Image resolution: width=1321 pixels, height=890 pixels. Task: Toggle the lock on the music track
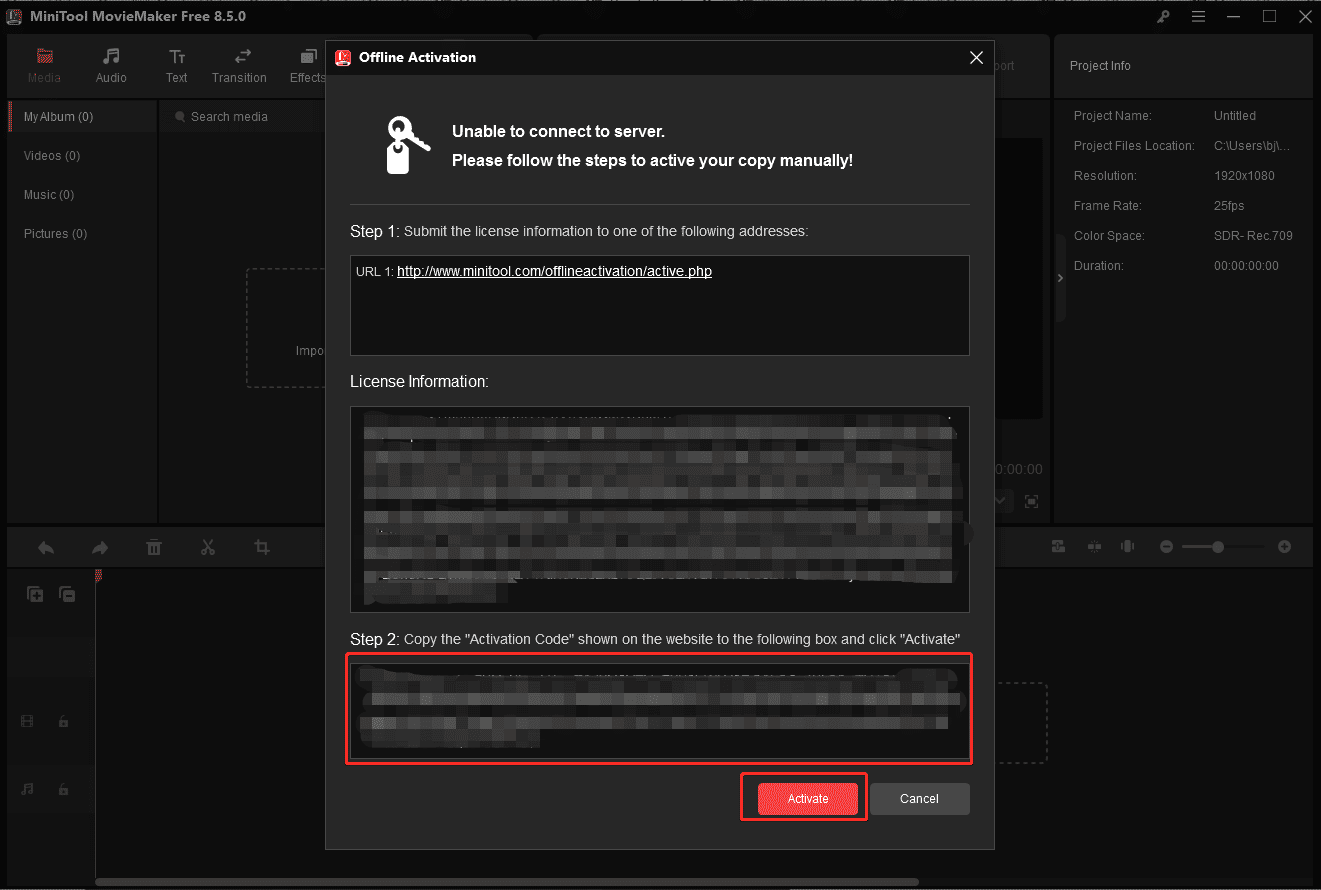[x=63, y=789]
